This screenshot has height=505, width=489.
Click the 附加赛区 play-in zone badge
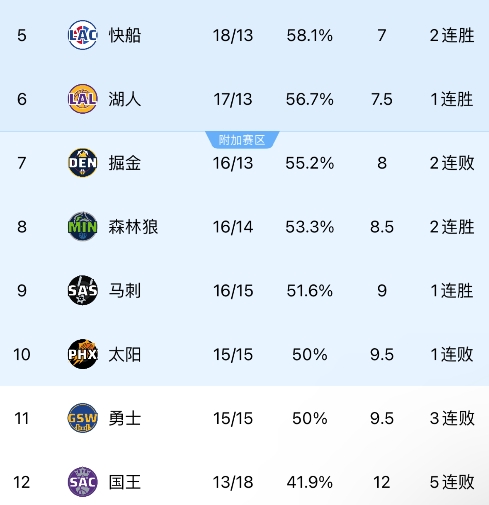[242, 140]
